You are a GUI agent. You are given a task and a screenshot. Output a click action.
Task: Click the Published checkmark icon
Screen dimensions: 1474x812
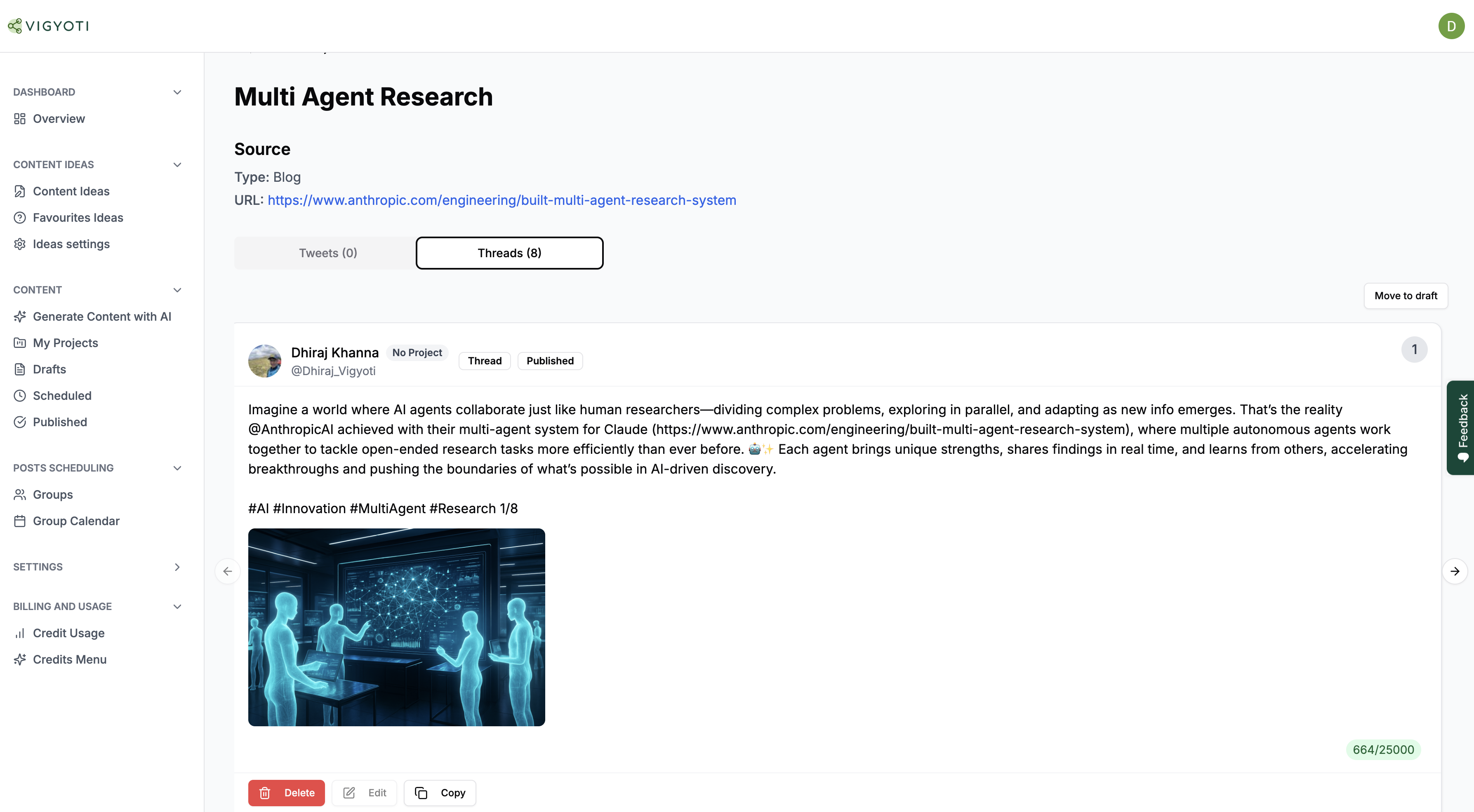20,422
